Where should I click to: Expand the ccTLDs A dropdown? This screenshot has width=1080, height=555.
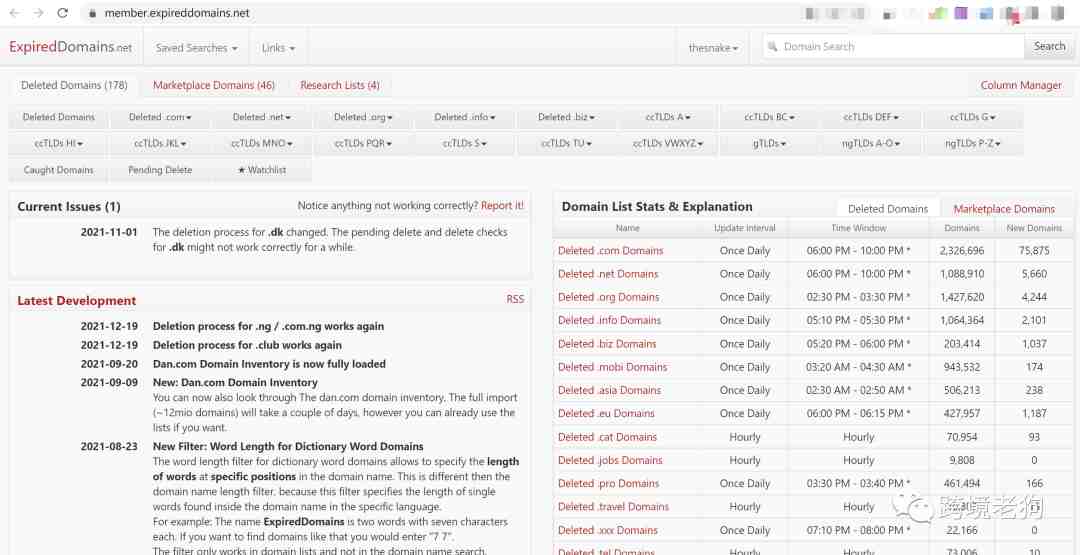(x=668, y=117)
